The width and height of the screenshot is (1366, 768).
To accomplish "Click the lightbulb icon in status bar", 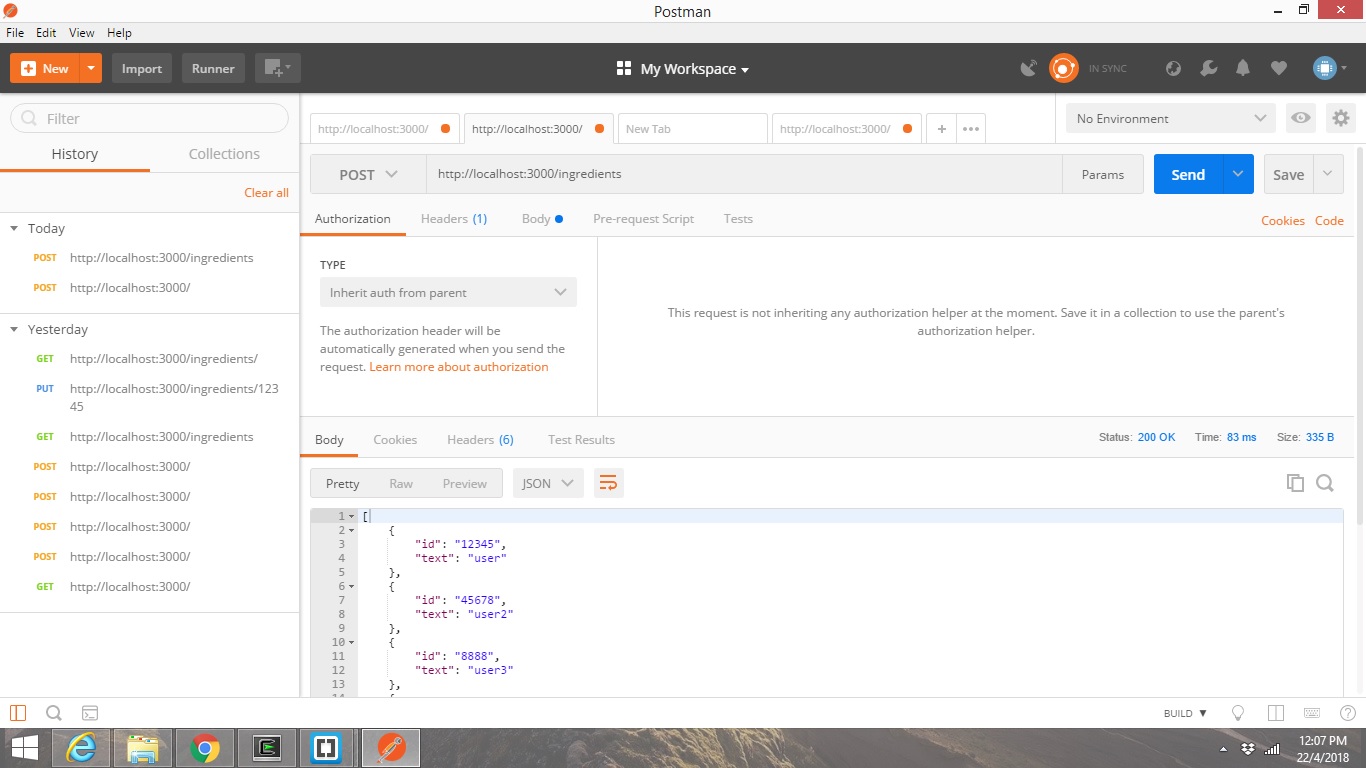I will (1238, 713).
